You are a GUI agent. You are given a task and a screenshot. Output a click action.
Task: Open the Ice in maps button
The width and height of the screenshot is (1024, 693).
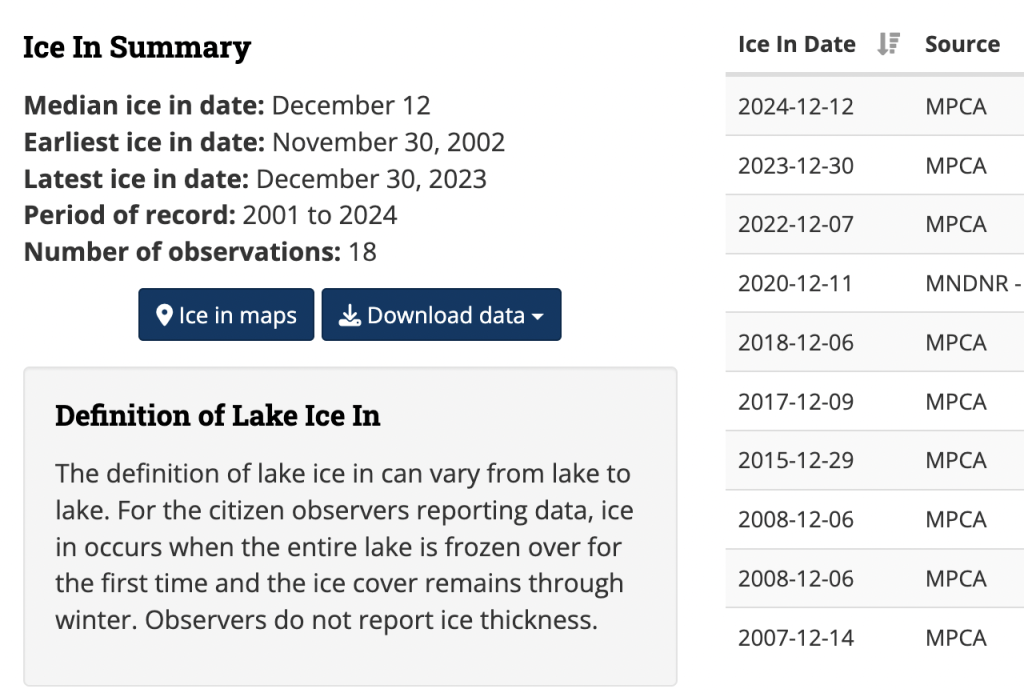click(226, 315)
